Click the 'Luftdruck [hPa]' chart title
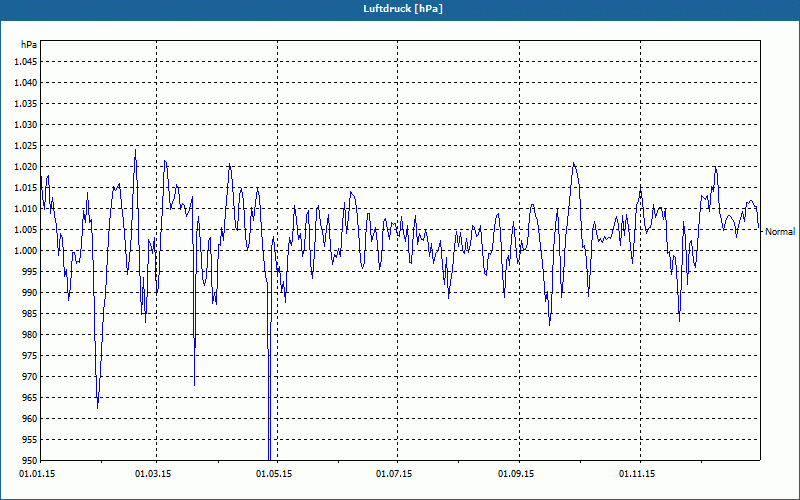Image resolution: width=800 pixels, height=500 pixels. [403, 9]
